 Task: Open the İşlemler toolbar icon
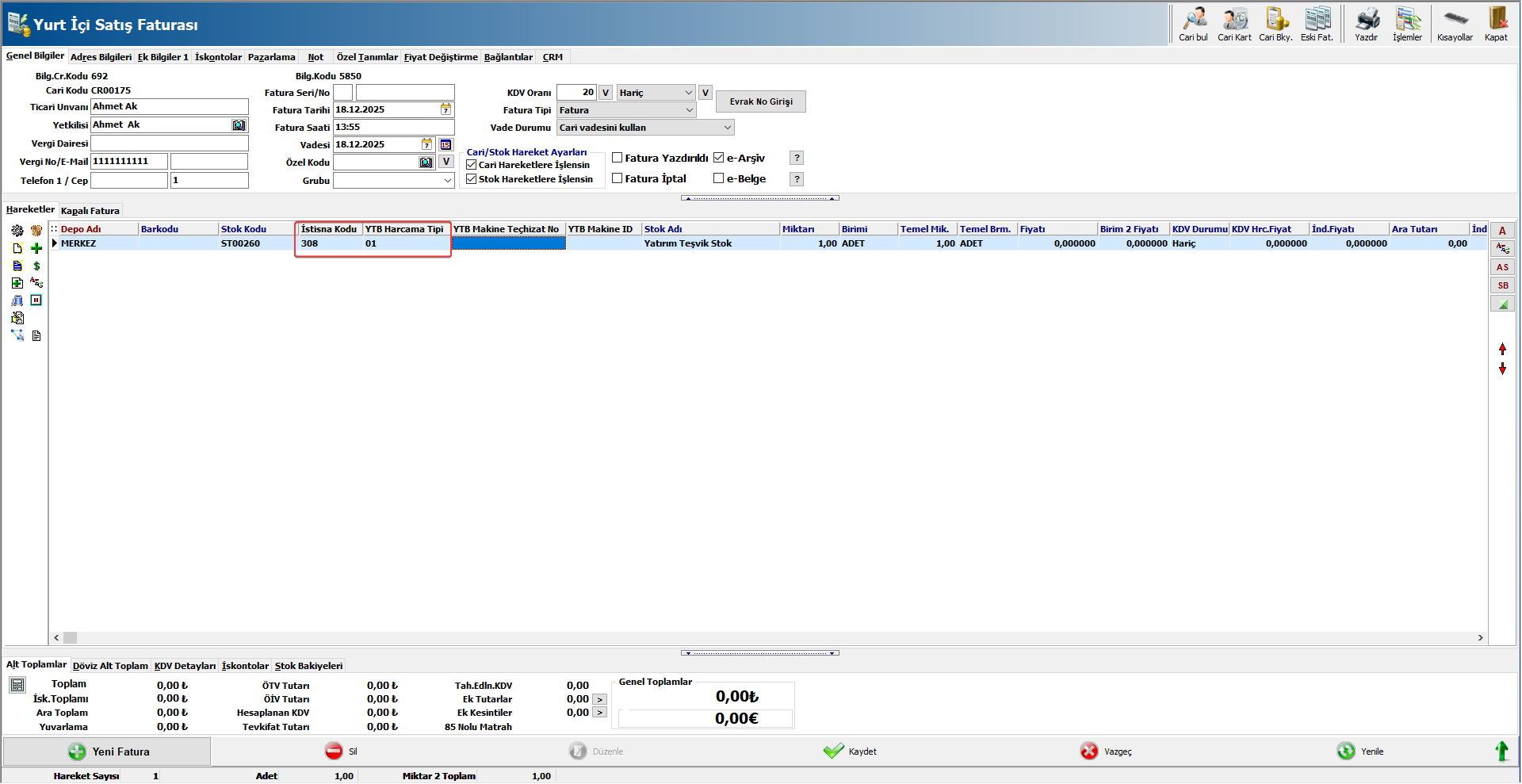point(1407,24)
